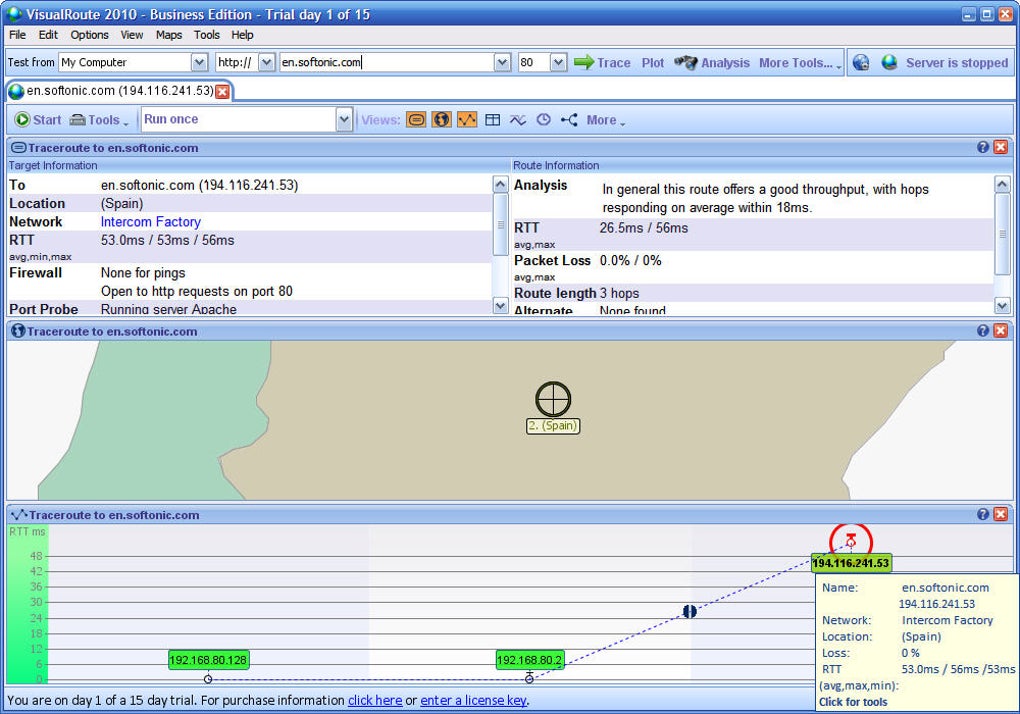Open the Options menu

tap(89, 35)
